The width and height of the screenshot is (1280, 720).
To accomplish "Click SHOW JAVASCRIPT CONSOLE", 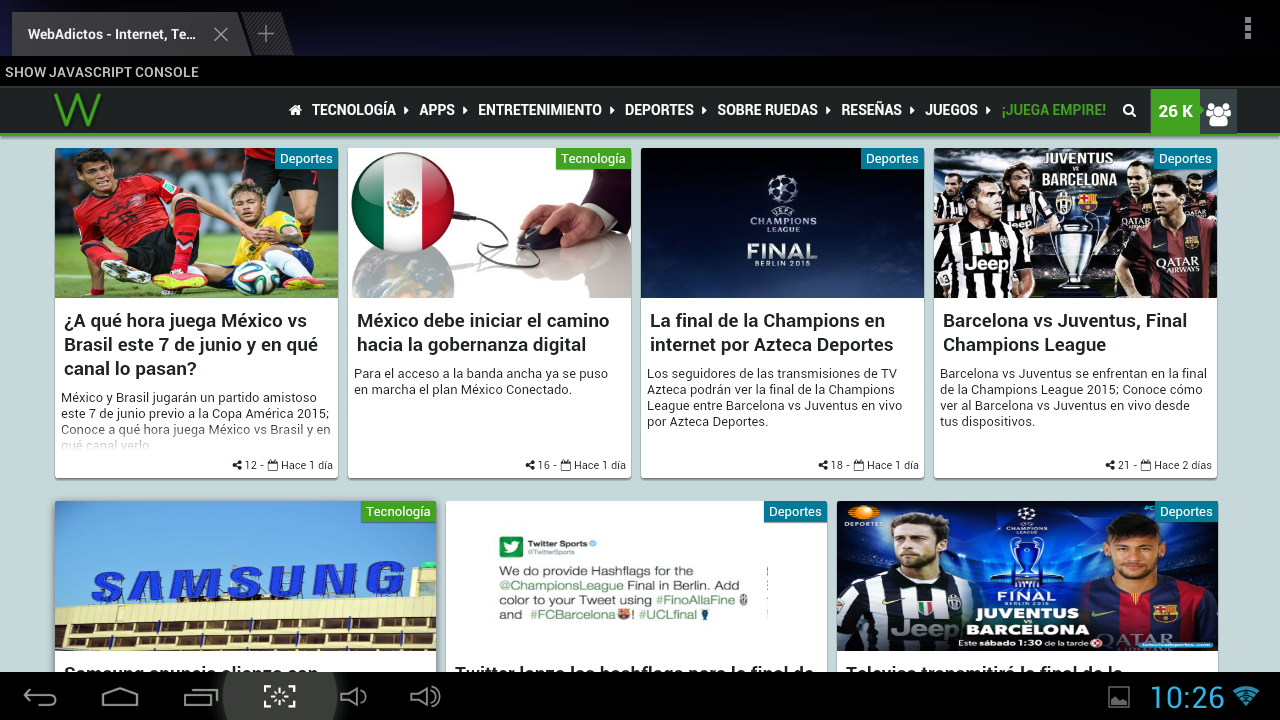I will pyautogui.click(x=102, y=72).
